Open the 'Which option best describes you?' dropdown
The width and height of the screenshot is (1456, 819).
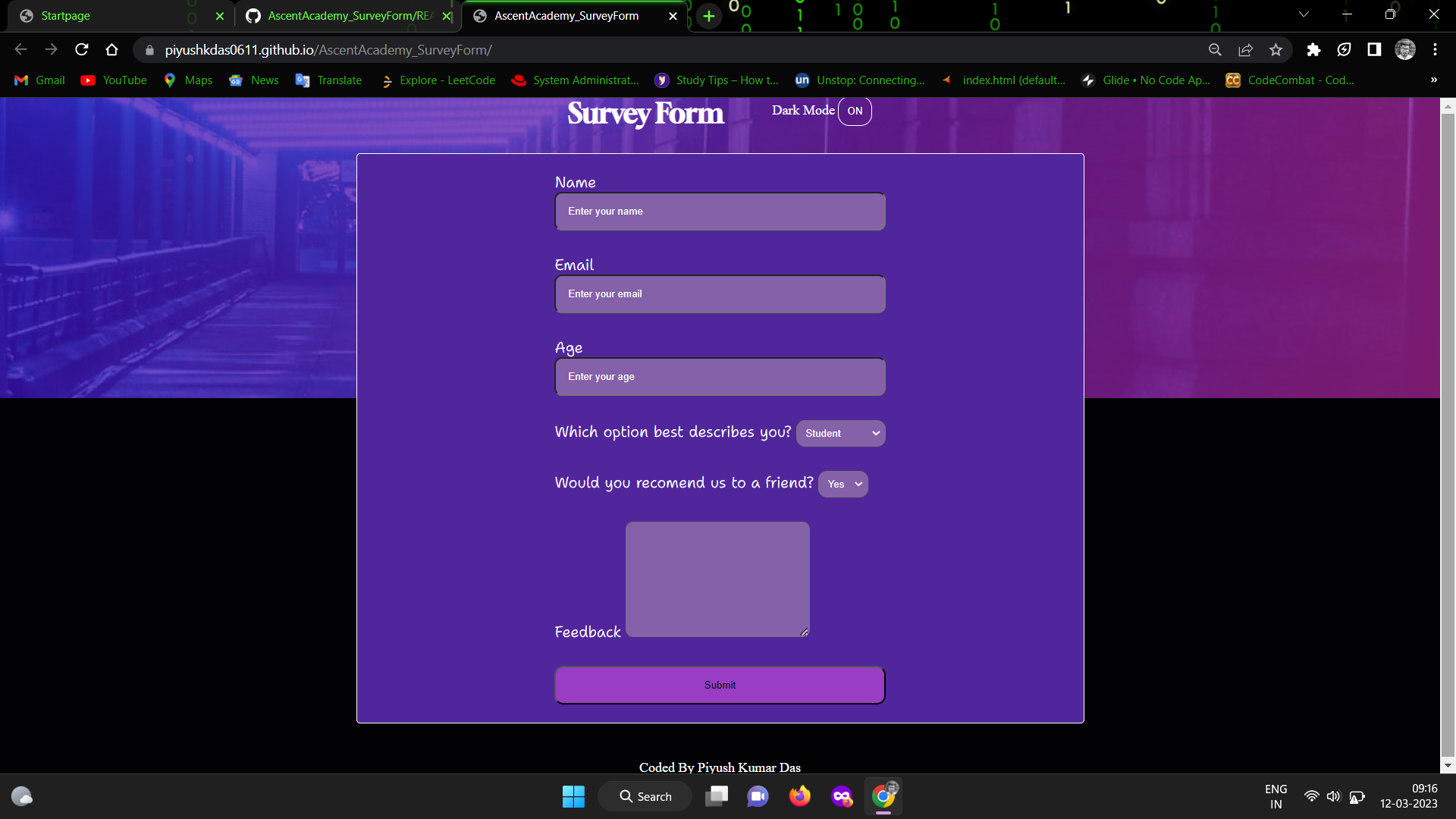(840, 433)
